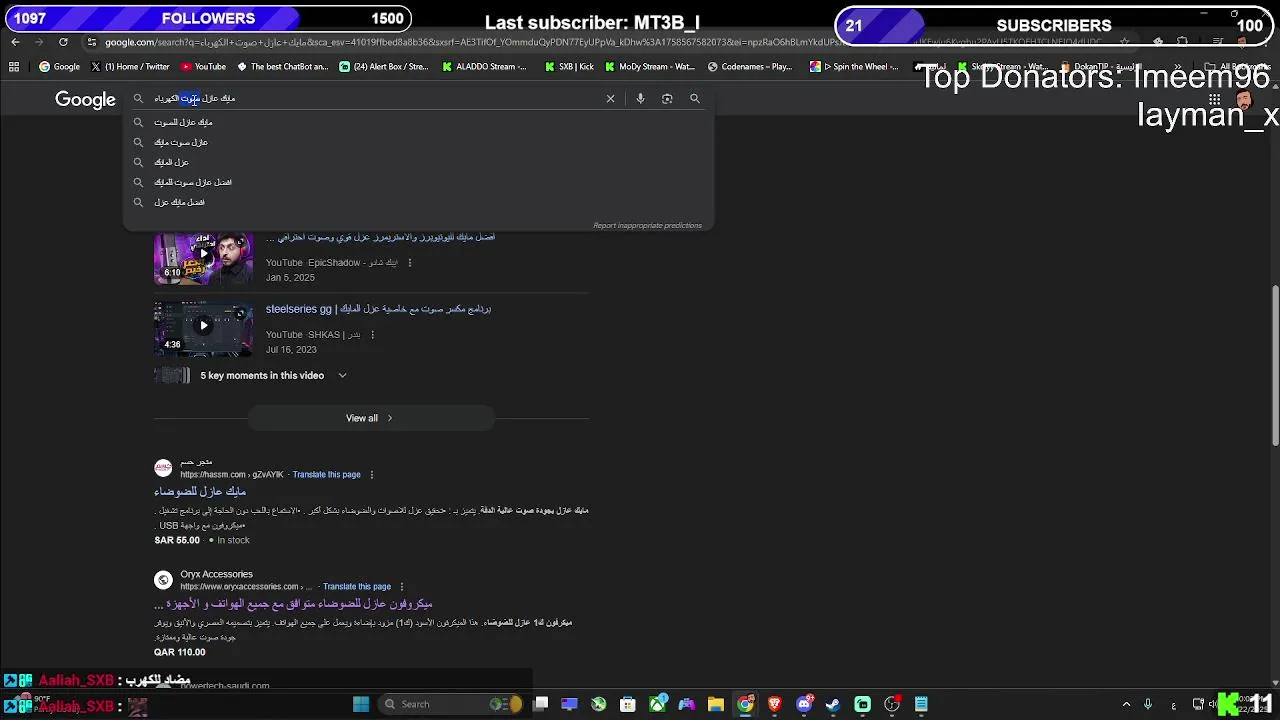Go to Google homepage logo
The width and height of the screenshot is (1280, 720).
pyautogui.click(x=85, y=99)
